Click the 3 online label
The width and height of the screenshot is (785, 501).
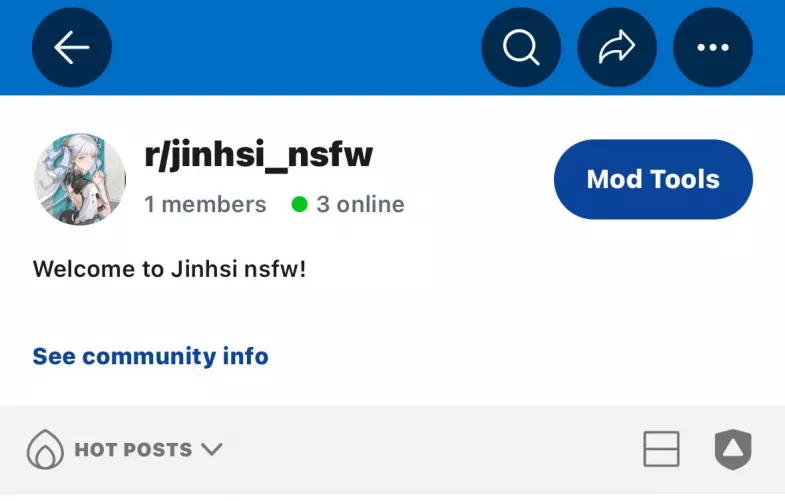(x=360, y=204)
